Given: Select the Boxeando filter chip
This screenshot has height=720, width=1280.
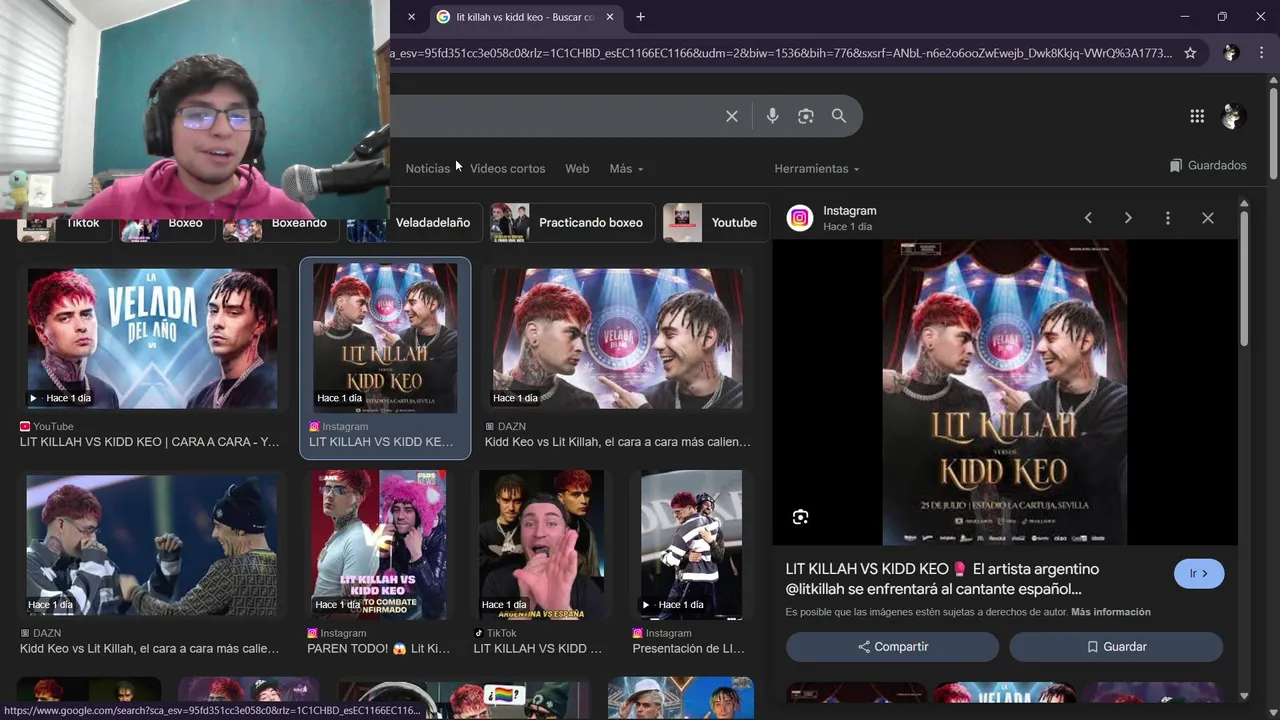Looking at the screenshot, I should [x=281, y=223].
